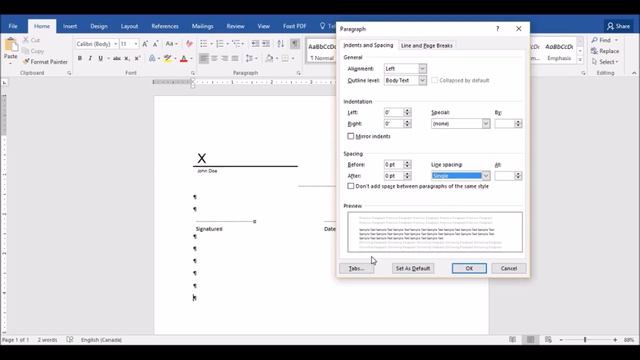Open the Line spacing dropdown

coord(486,176)
